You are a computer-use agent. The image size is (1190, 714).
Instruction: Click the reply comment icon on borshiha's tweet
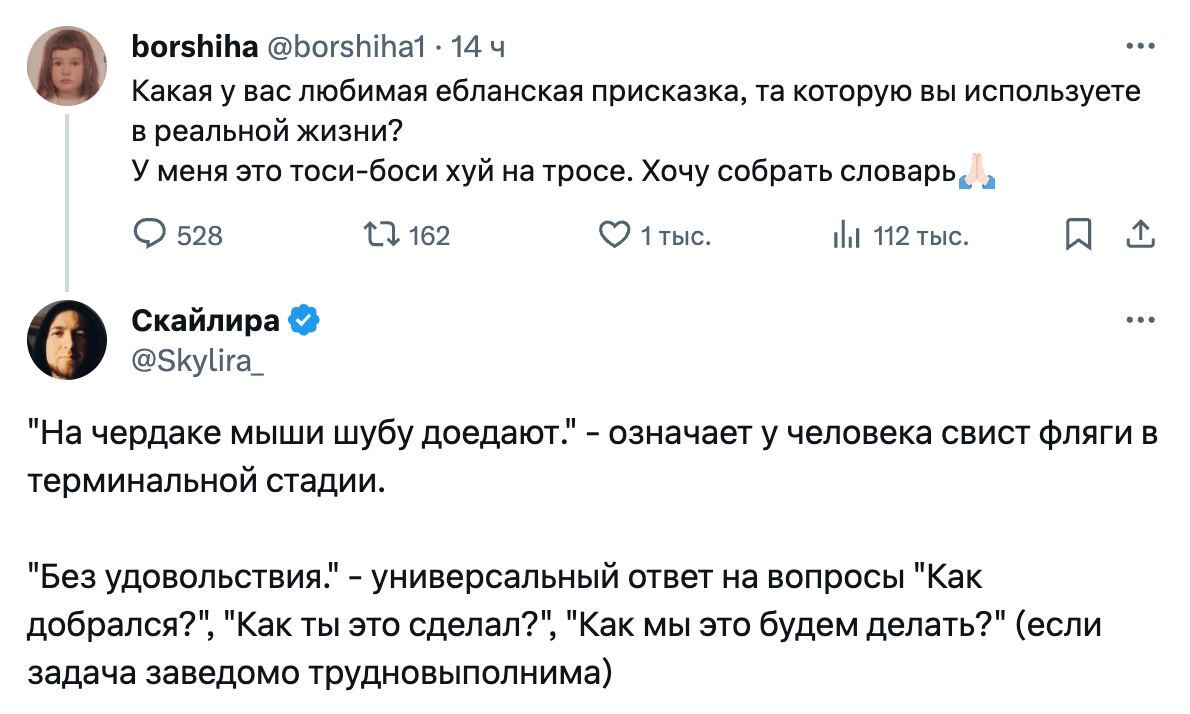click(x=151, y=236)
